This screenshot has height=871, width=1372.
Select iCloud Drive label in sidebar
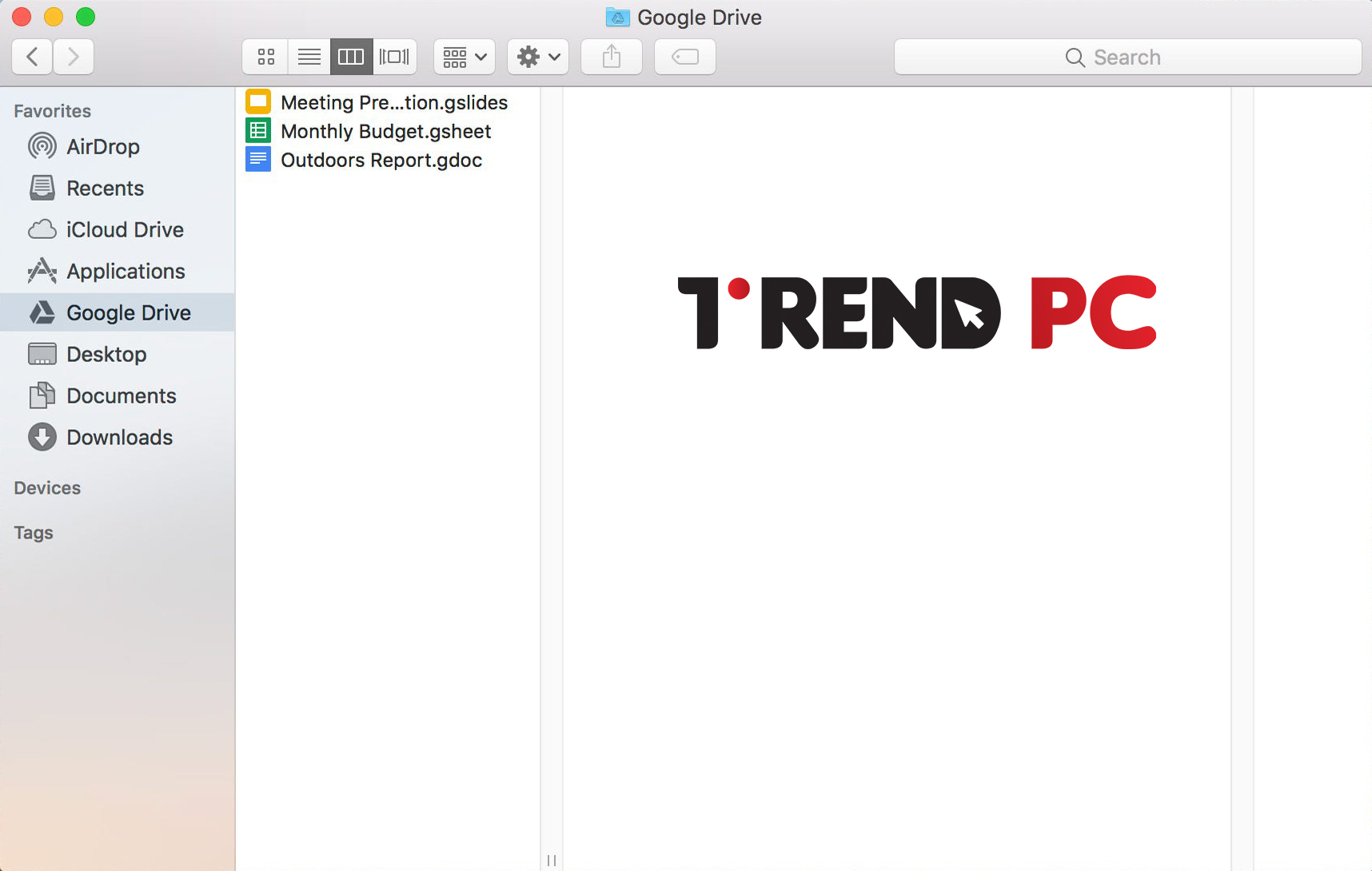click(125, 230)
